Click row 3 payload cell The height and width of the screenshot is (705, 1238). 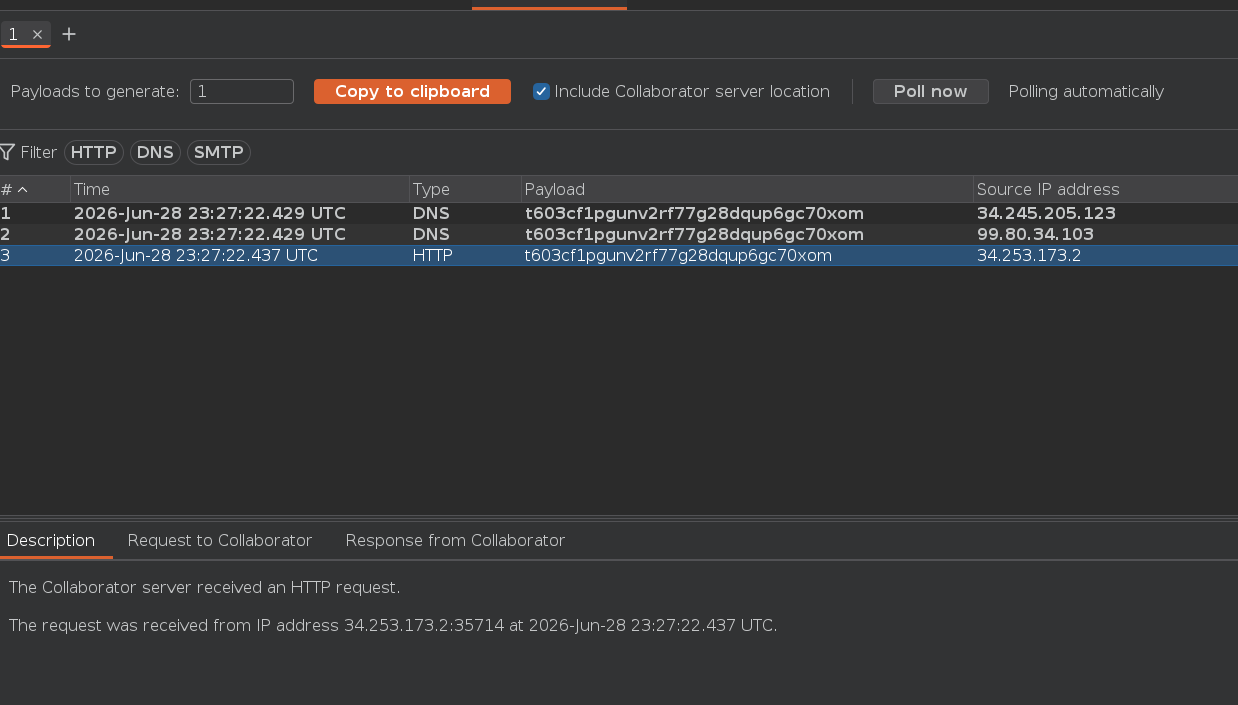pos(747,256)
